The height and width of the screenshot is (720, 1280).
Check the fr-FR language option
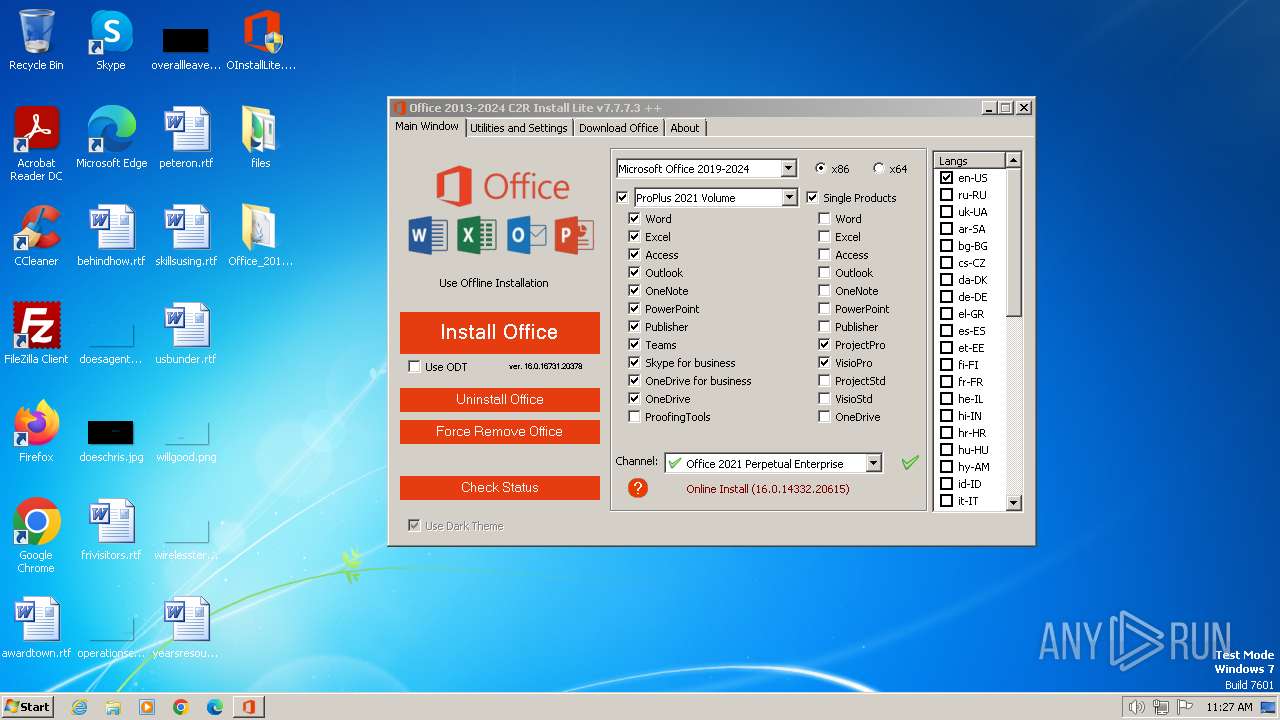click(x=946, y=382)
